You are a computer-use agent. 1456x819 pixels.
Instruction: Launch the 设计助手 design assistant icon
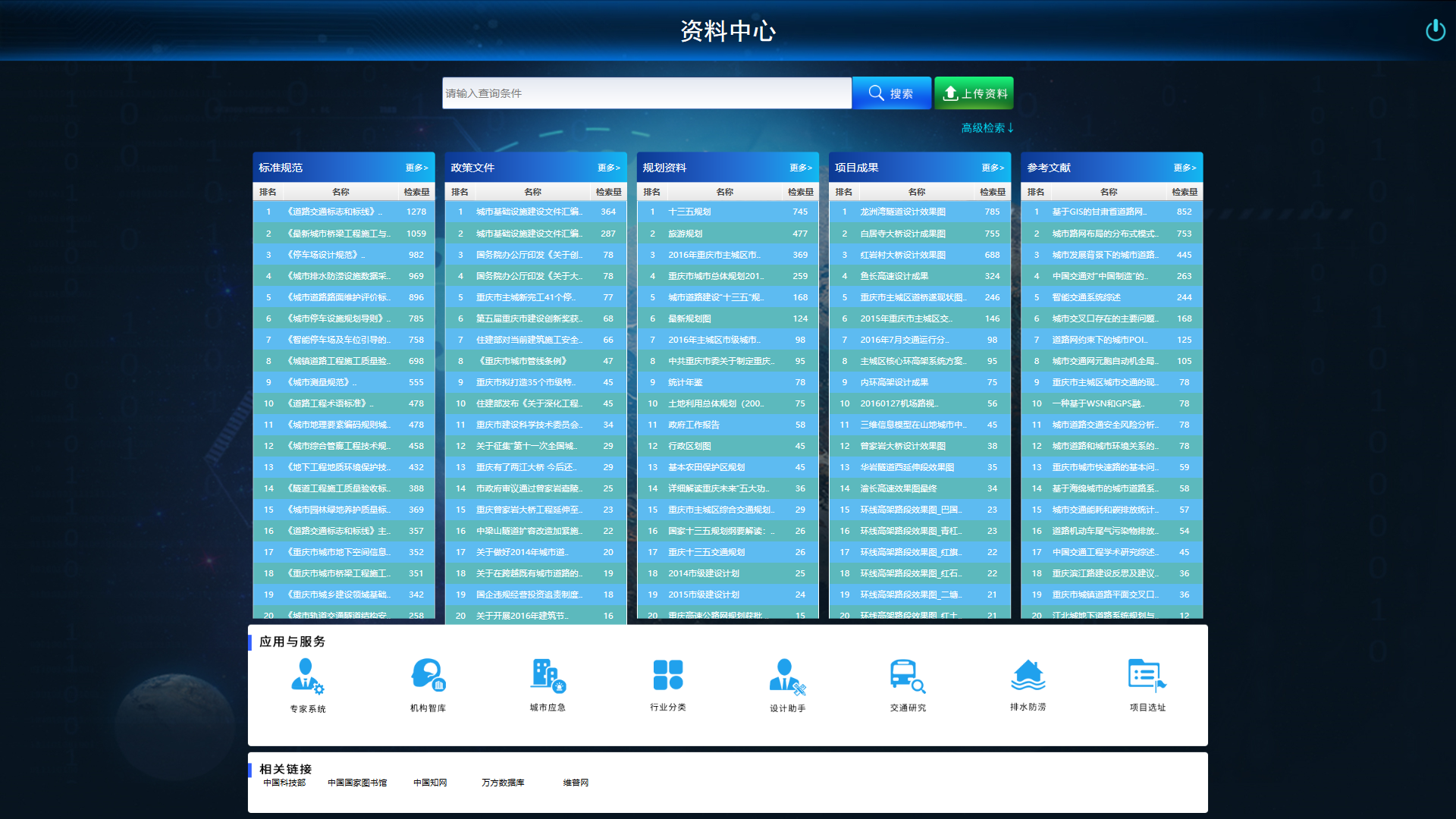click(x=787, y=676)
